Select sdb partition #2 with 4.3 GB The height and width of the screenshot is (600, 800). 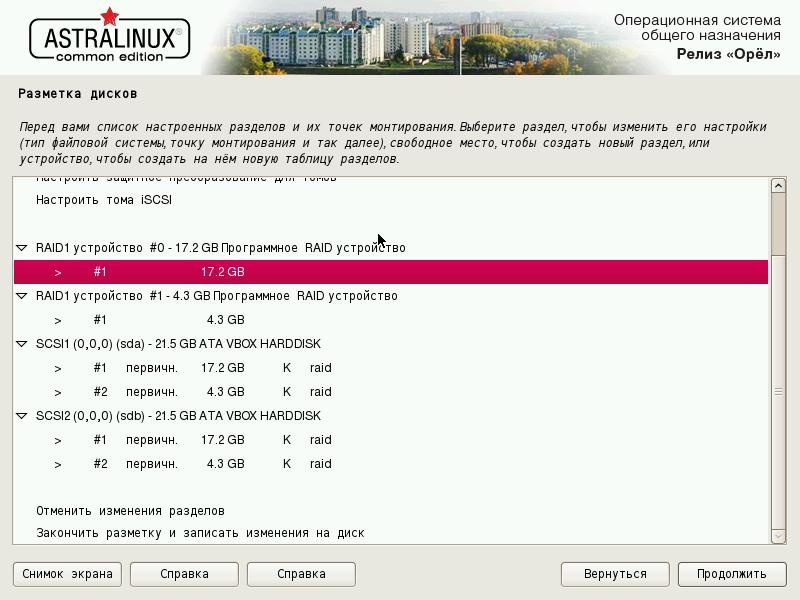coord(224,464)
